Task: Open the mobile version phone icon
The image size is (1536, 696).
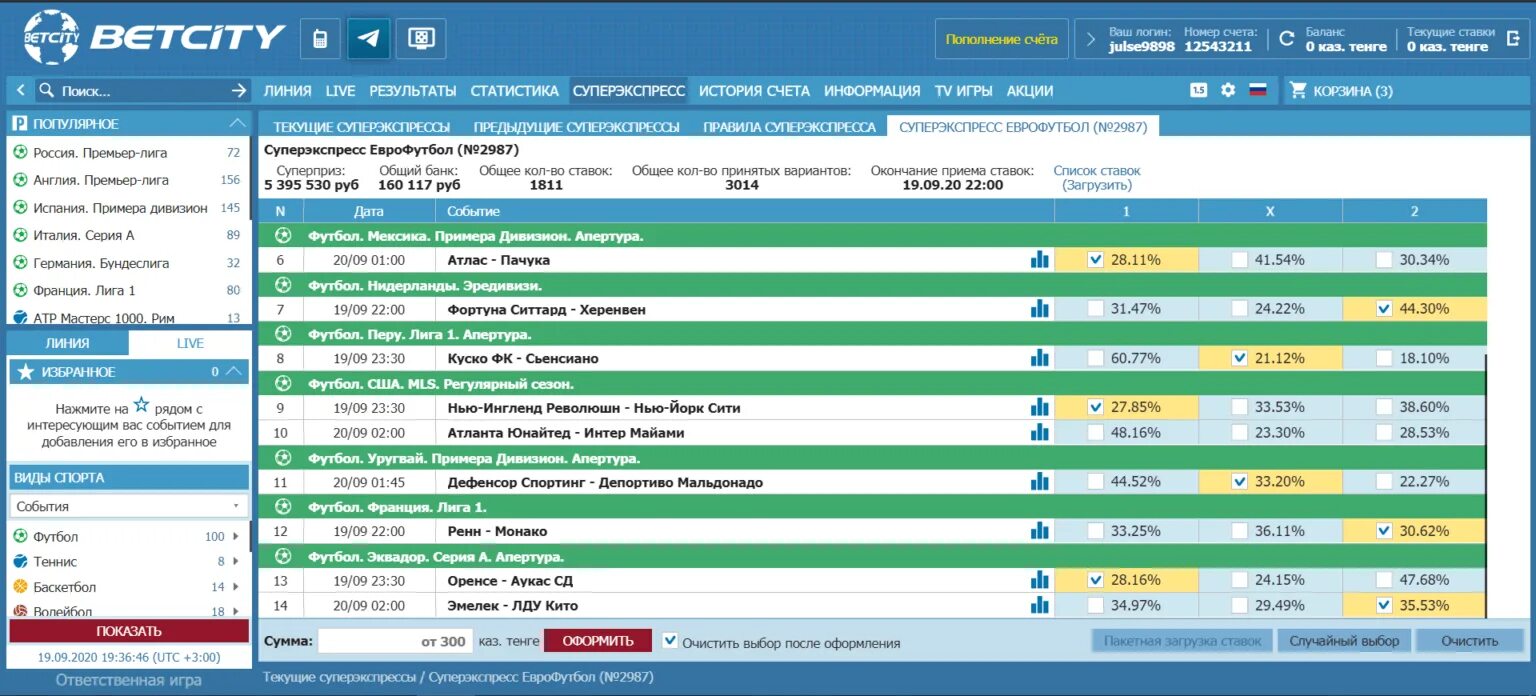Action: [320, 39]
